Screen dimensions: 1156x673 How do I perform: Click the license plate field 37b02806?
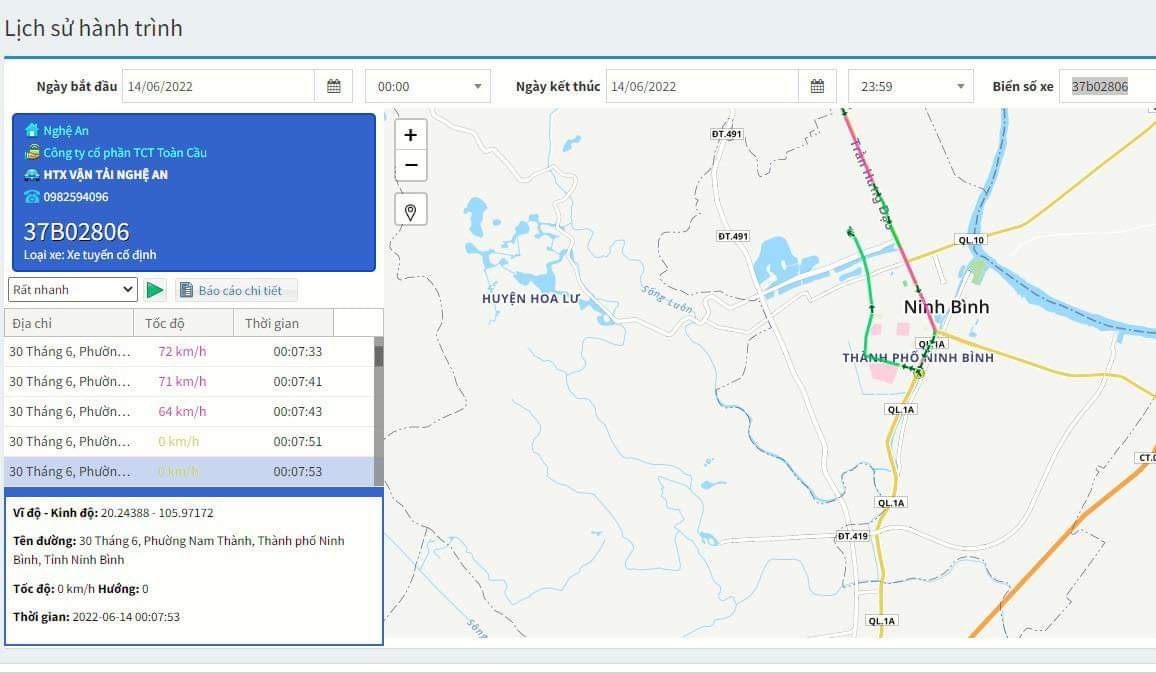(x=1107, y=86)
